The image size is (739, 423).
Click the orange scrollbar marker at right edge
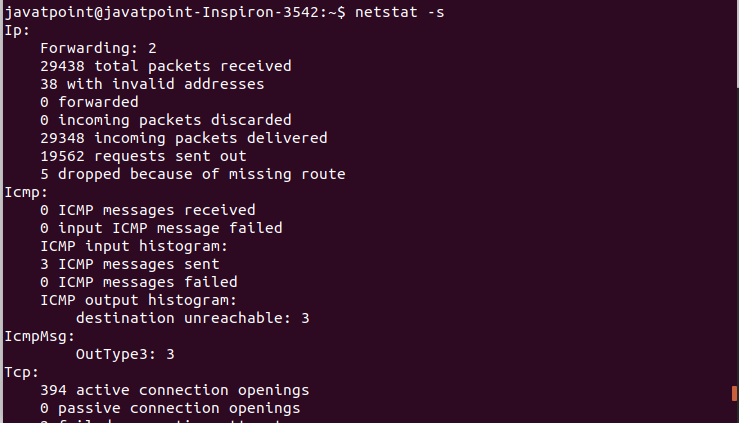[x=733, y=394]
